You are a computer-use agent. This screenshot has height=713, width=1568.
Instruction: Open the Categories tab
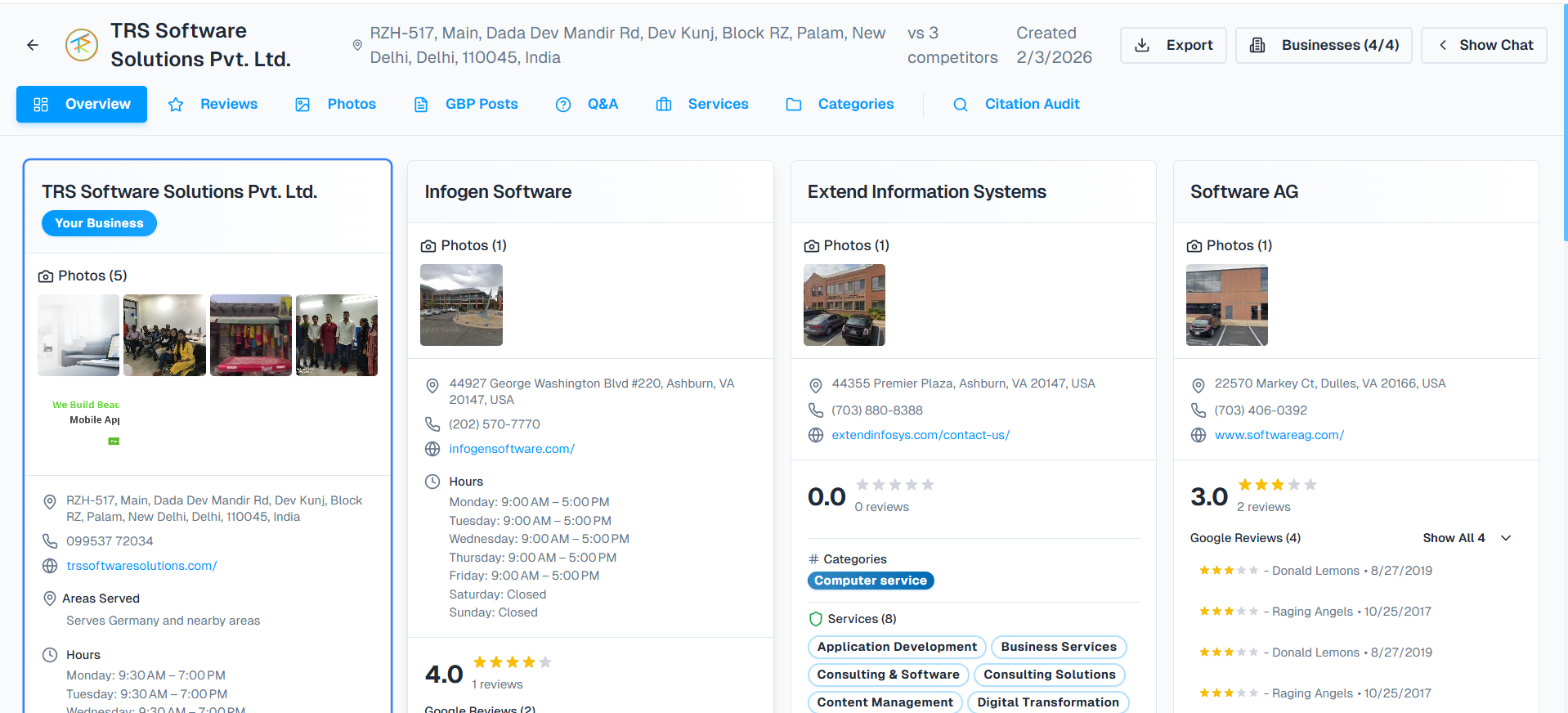(840, 104)
